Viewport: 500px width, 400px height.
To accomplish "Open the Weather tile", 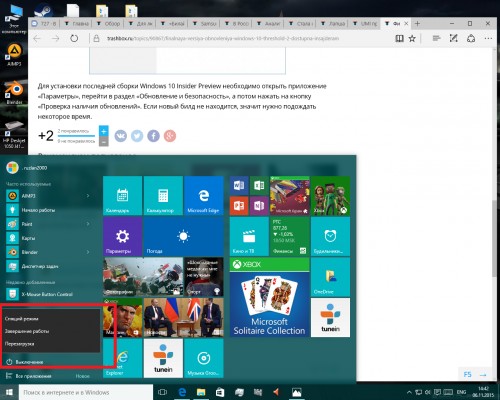I will [x=183, y=236].
